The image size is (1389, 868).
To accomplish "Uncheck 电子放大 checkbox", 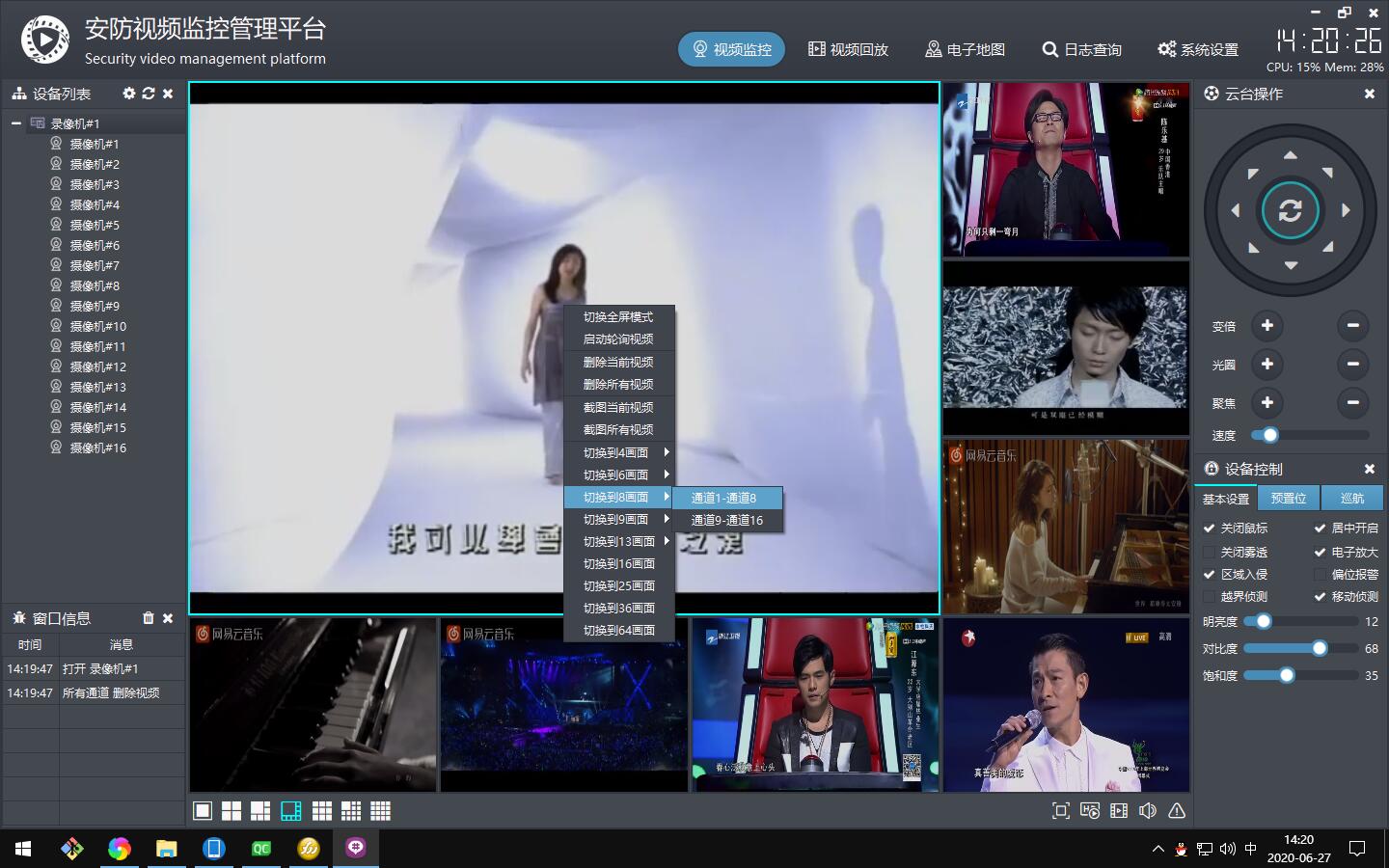I will coord(1321,553).
